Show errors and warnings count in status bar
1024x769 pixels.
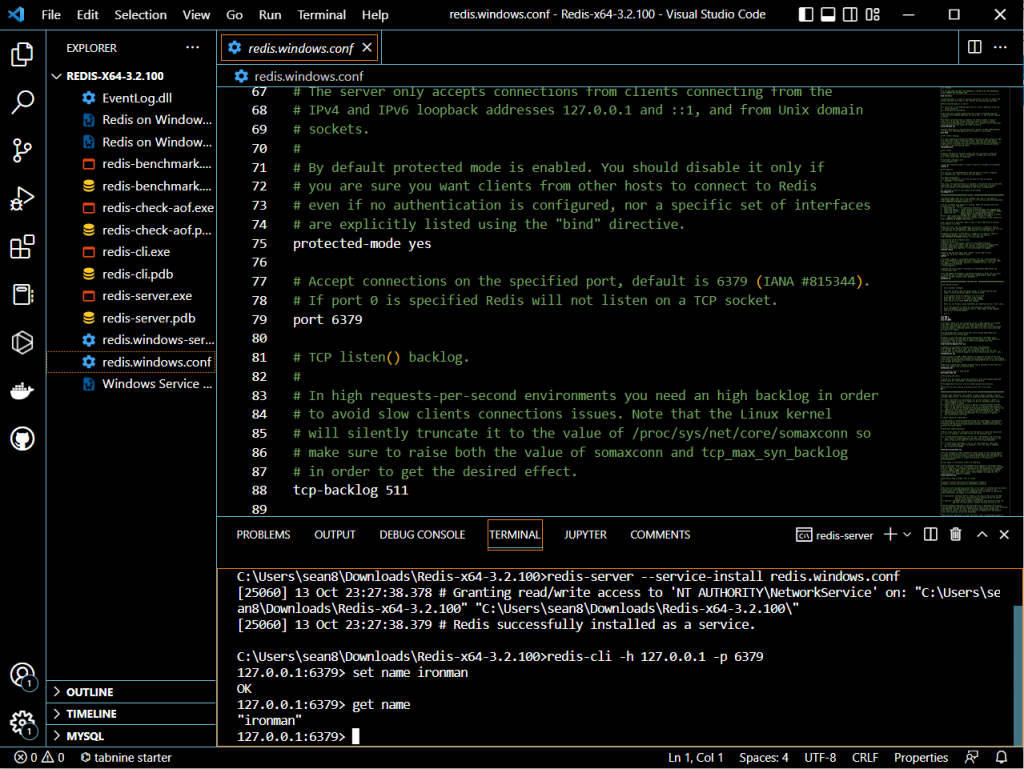point(39,757)
